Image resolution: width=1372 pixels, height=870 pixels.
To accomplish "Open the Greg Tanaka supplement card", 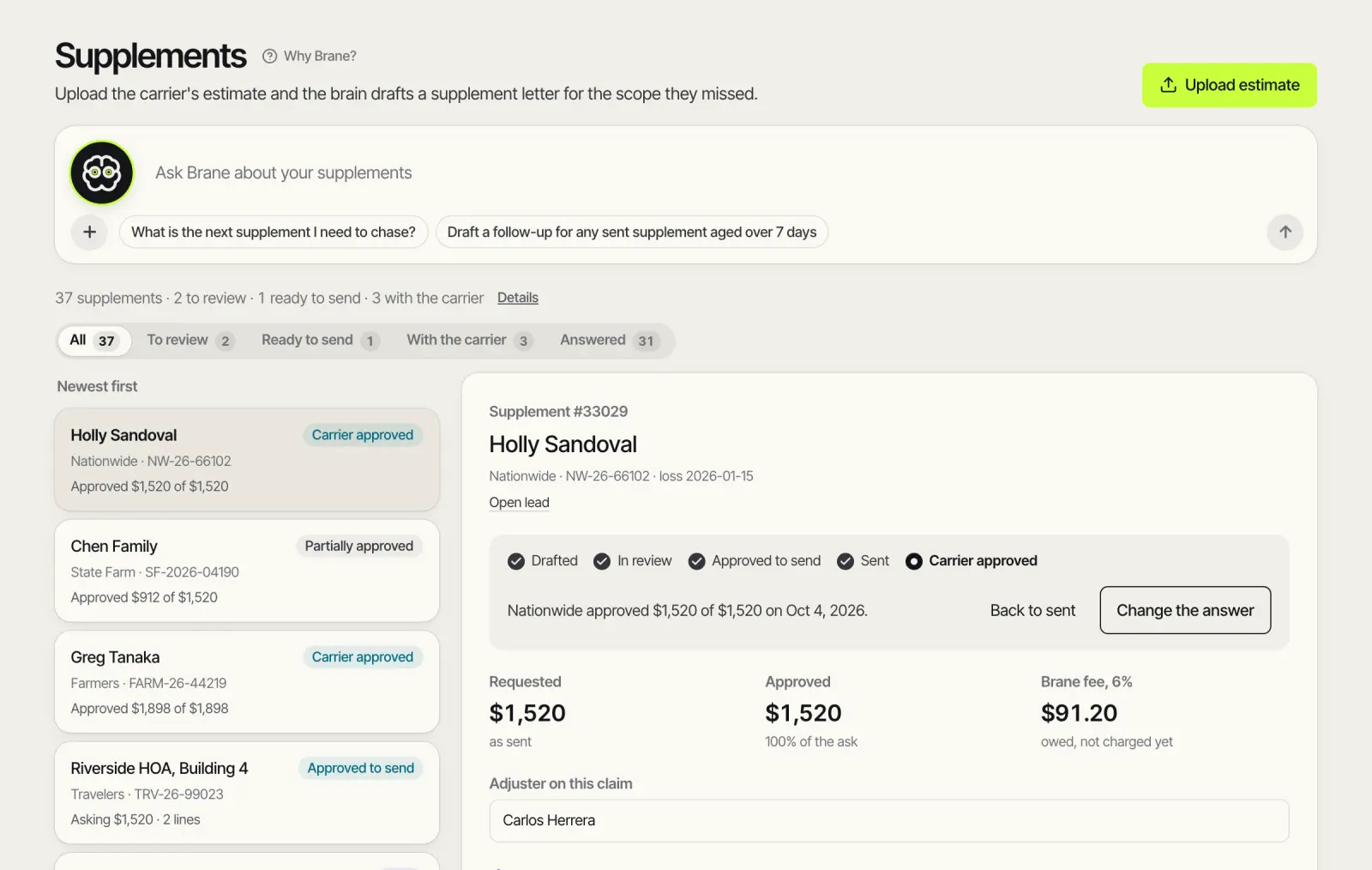I will click(247, 682).
